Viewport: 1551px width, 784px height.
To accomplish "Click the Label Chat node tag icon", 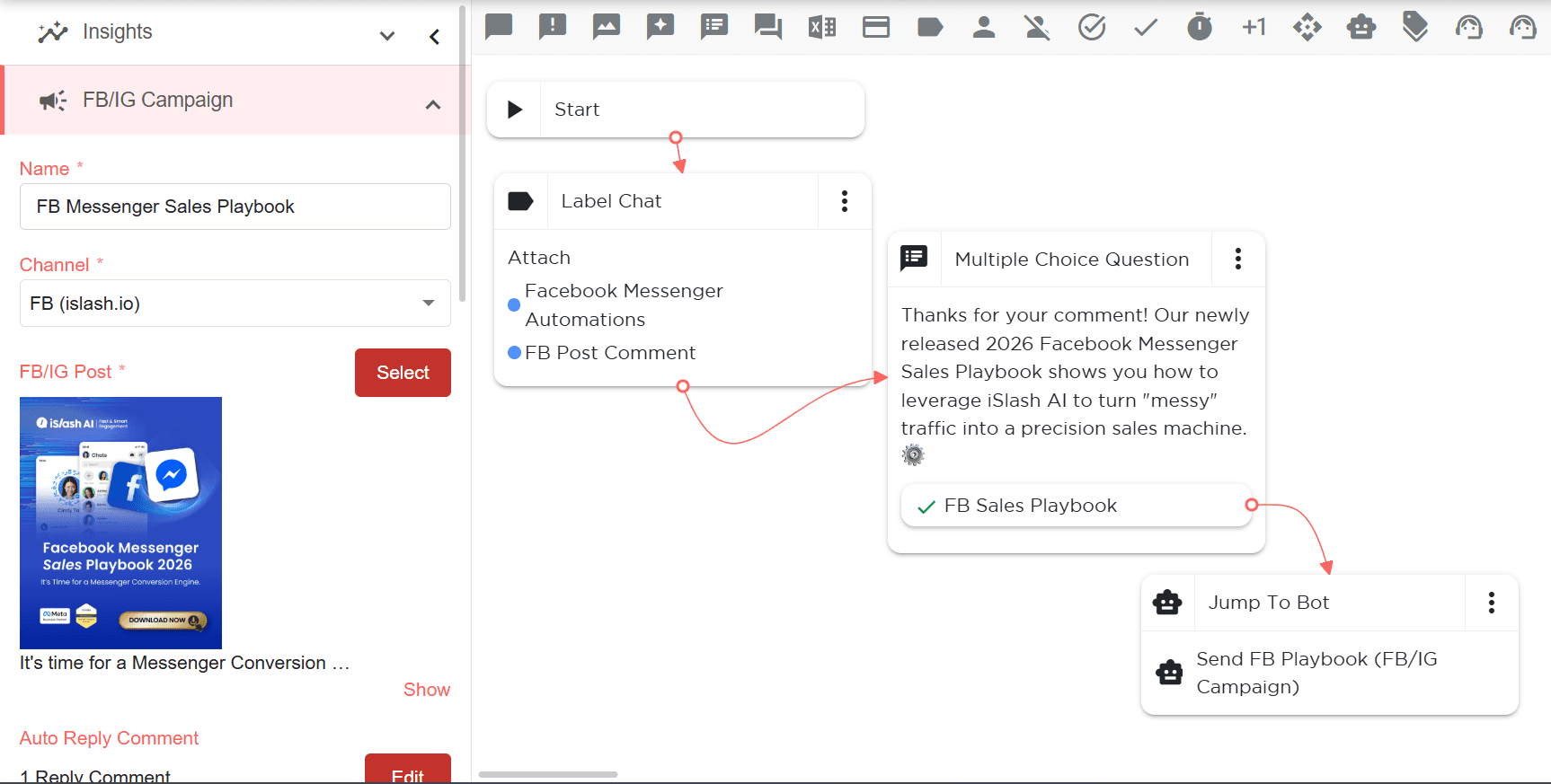I will coord(521,201).
